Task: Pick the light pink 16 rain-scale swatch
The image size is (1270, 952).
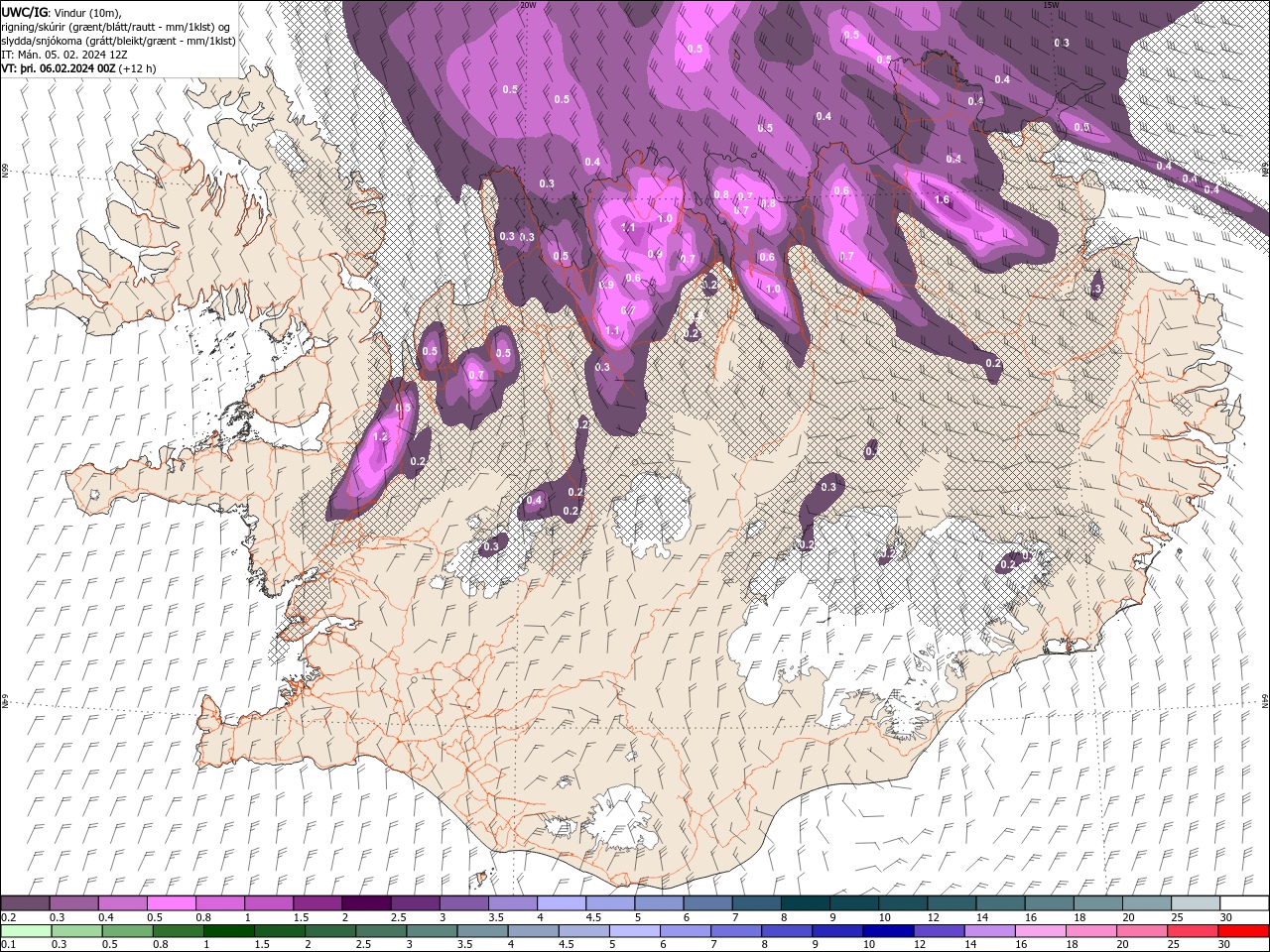Action: [x=1040, y=931]
